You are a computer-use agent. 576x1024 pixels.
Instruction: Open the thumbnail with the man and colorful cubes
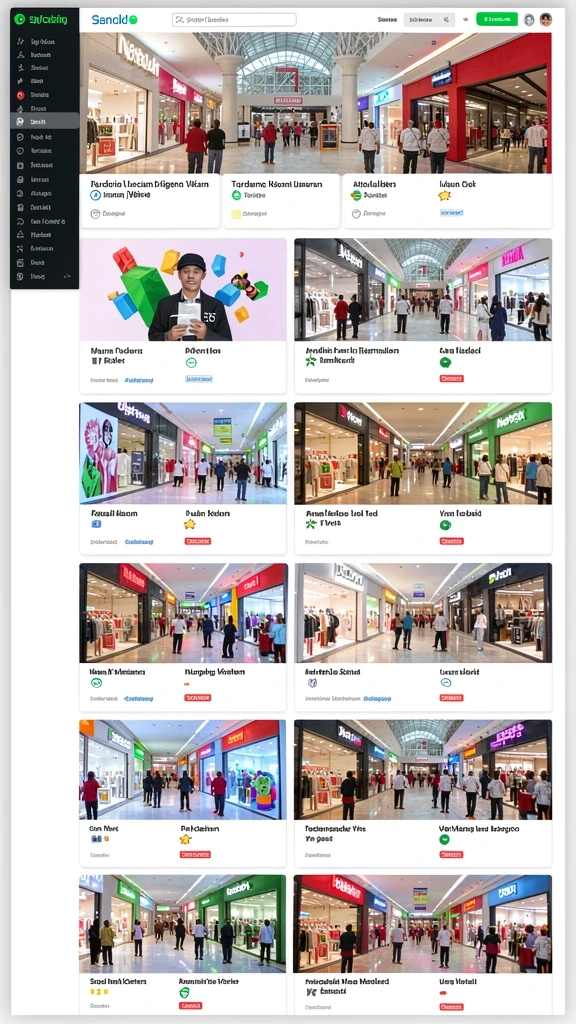tap(183, 290)
